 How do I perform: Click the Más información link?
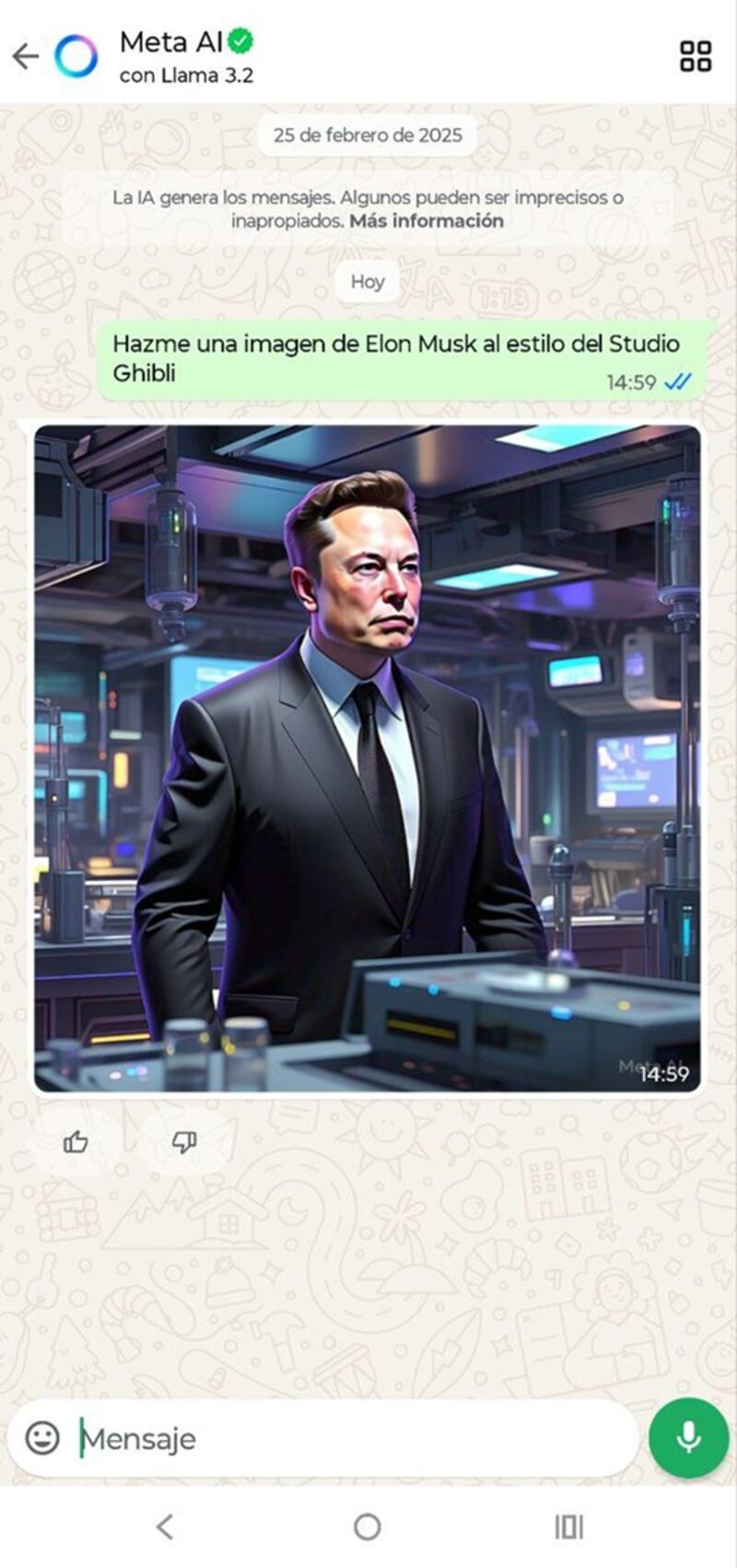click(427, 221)
